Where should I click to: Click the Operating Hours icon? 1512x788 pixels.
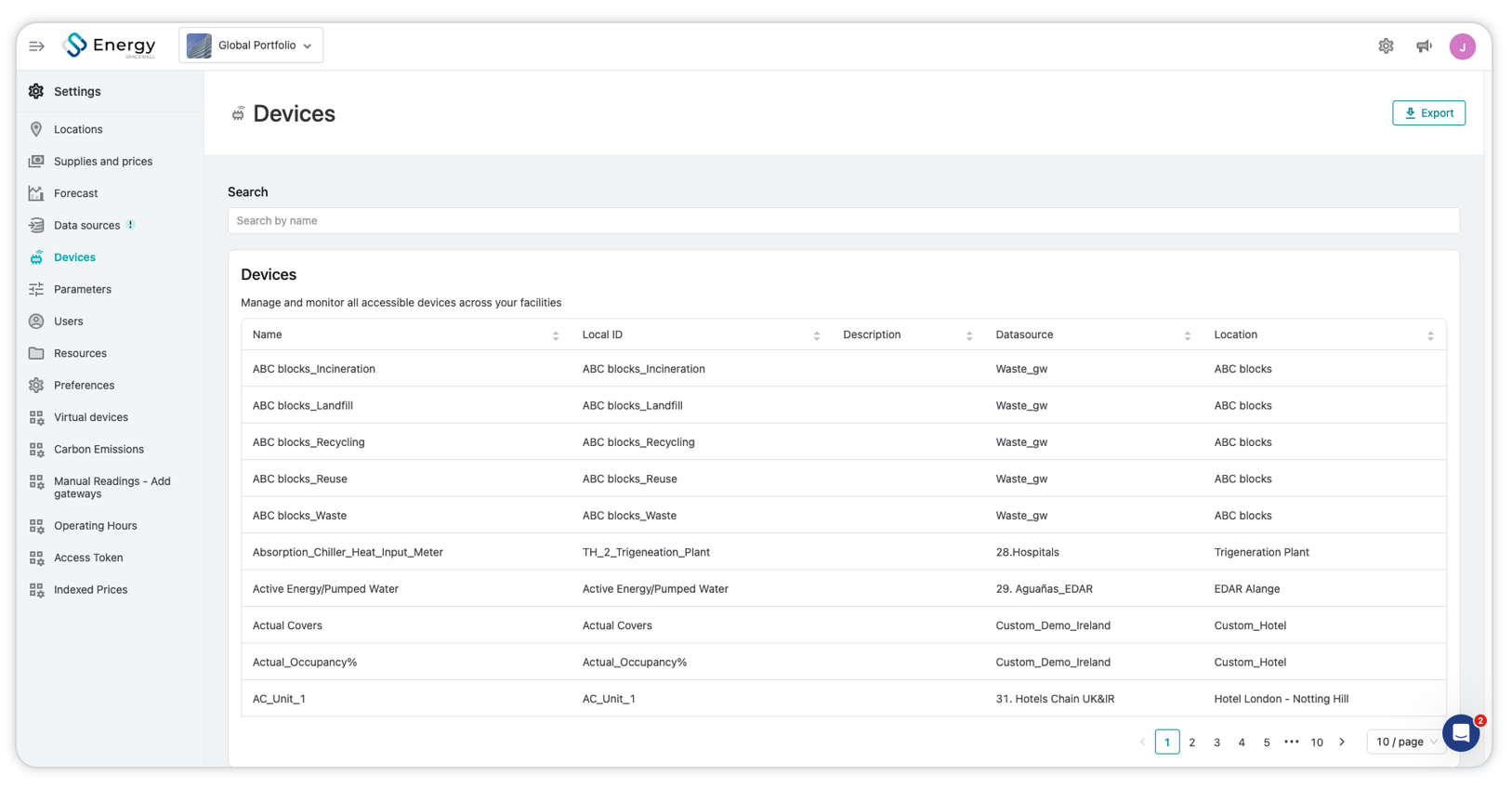point(36,526)
